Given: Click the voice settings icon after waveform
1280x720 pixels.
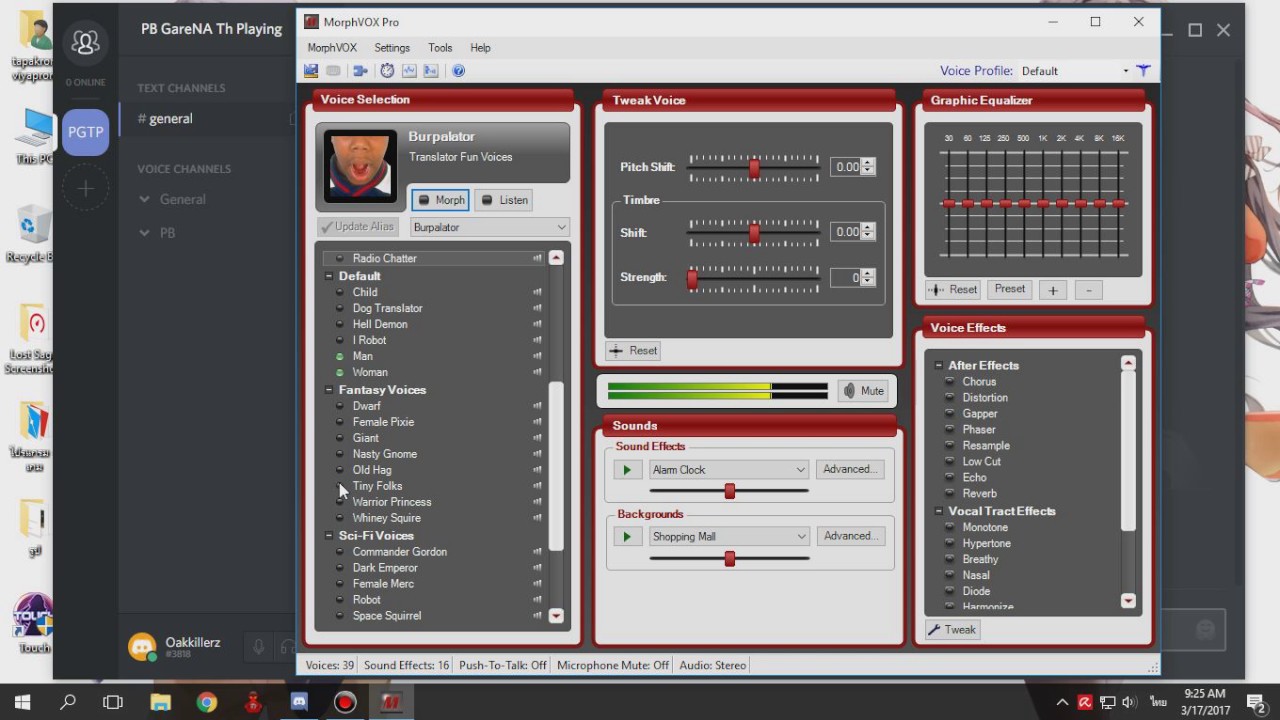Looking at the screenshot, I should [431, 71].
